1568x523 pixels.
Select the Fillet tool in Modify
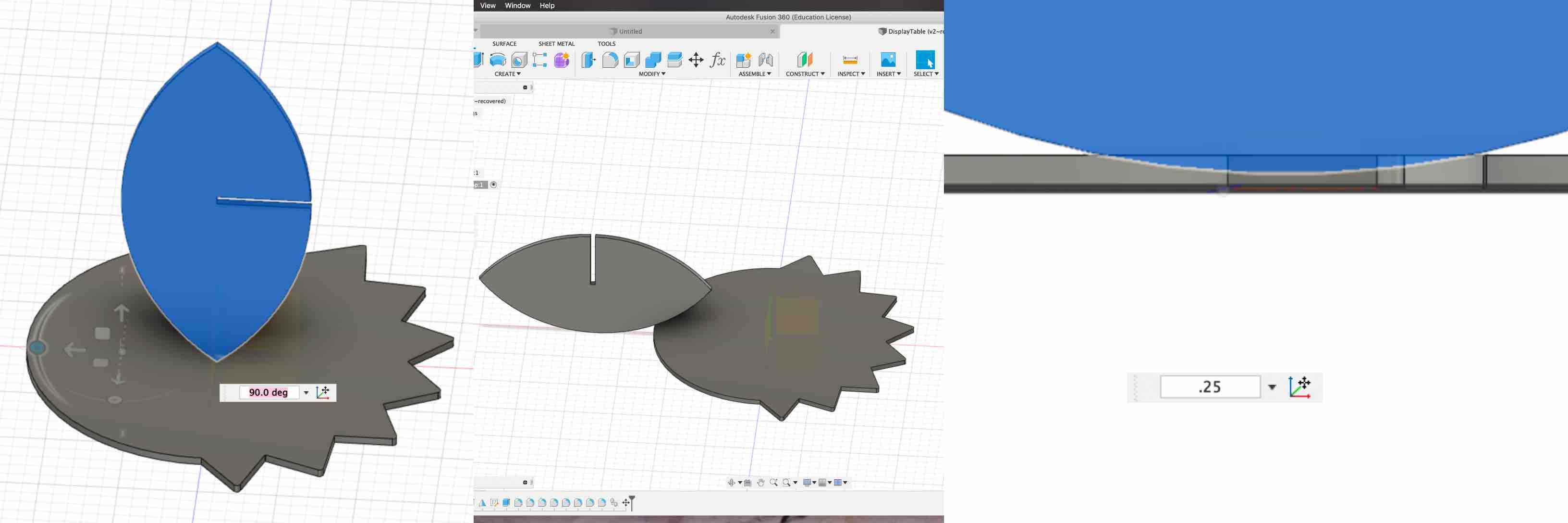pyautogui.click(x=610, y=60)
